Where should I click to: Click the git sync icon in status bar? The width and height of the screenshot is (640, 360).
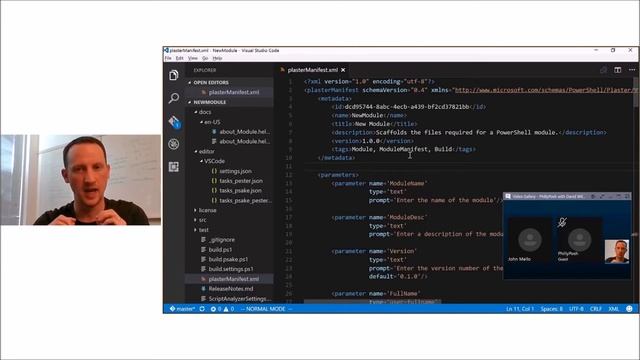pos(202,309)
